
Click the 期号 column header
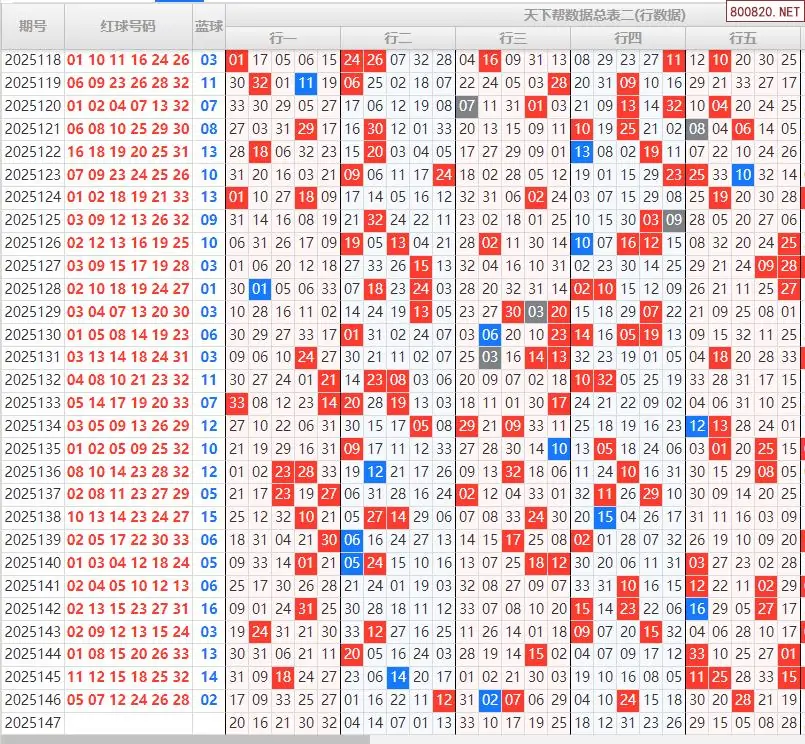(32, 26)
